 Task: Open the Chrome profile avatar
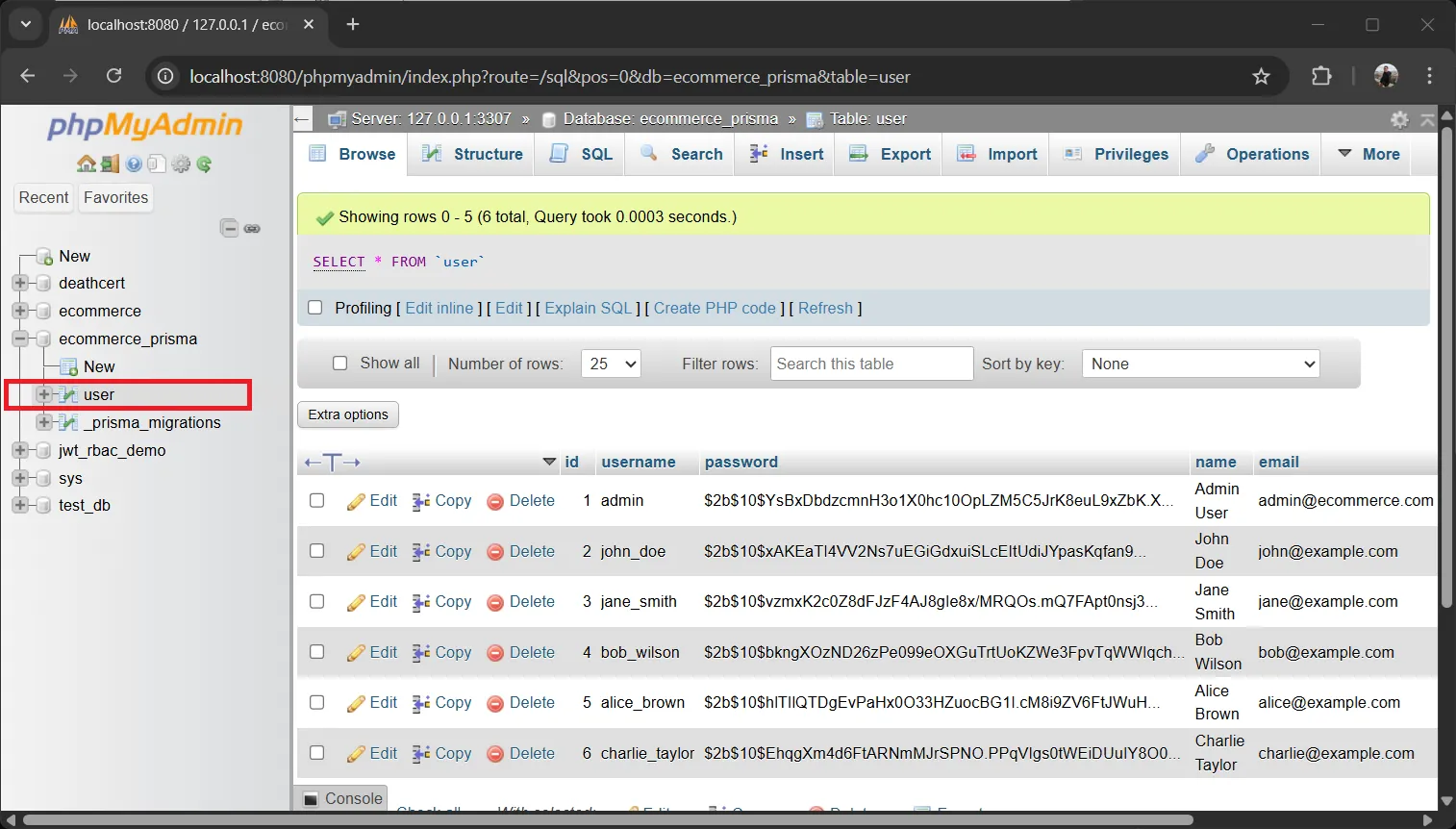click(x=1386, y=76)
